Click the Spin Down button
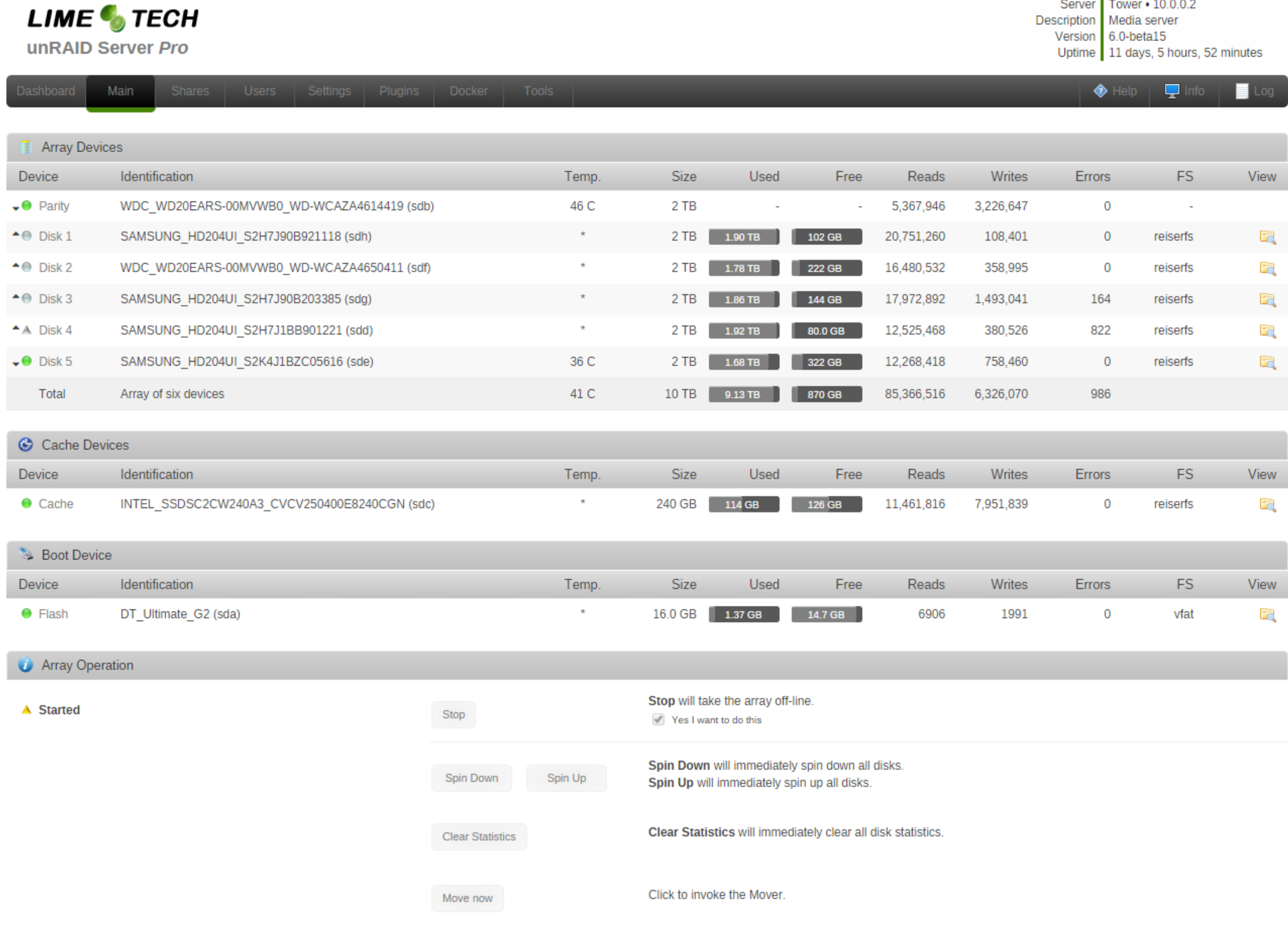The height and width of the screenshot is (933, 1288). click(472, 778)
